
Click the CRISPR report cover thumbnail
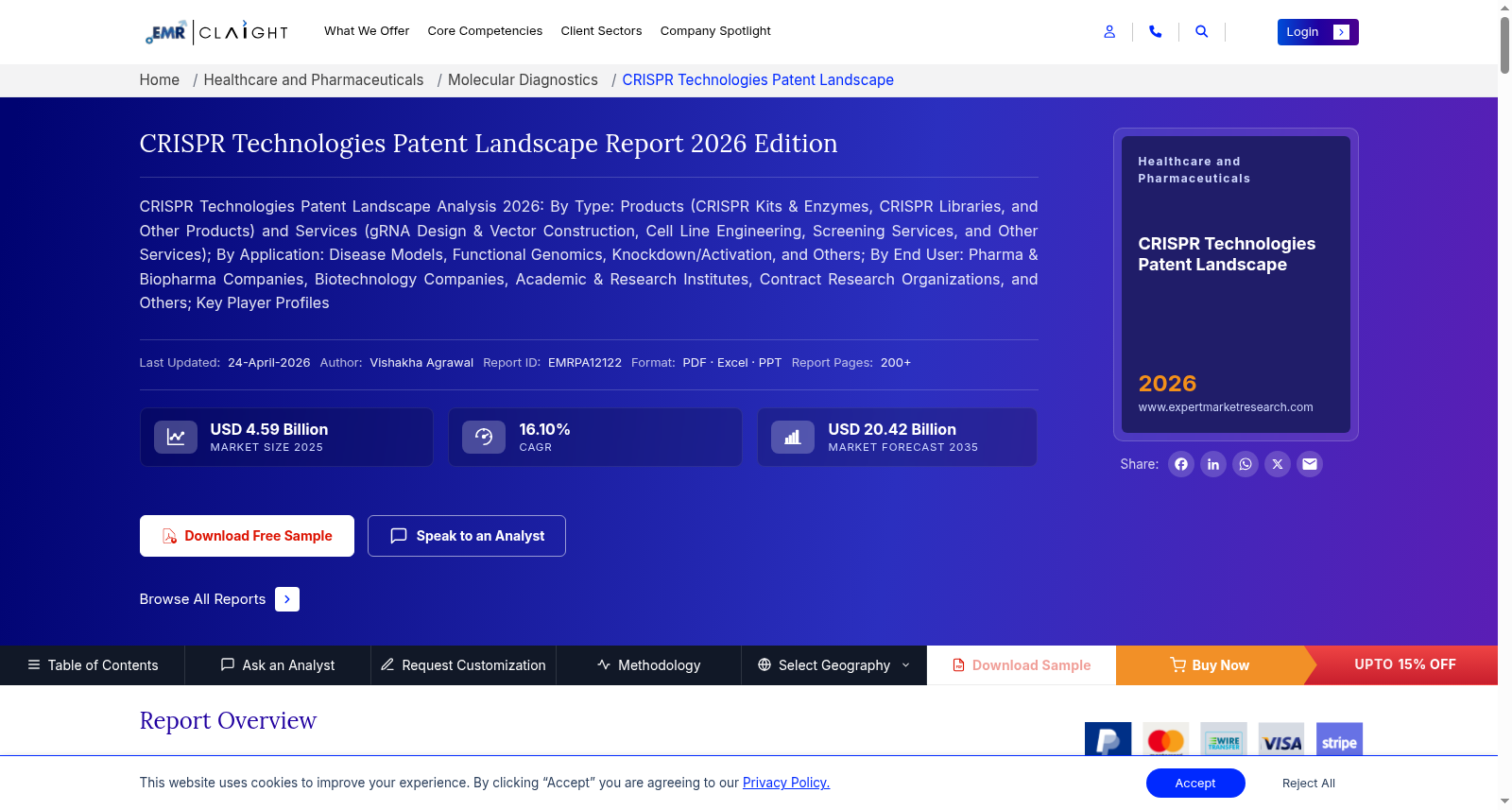pos(1235,284)
